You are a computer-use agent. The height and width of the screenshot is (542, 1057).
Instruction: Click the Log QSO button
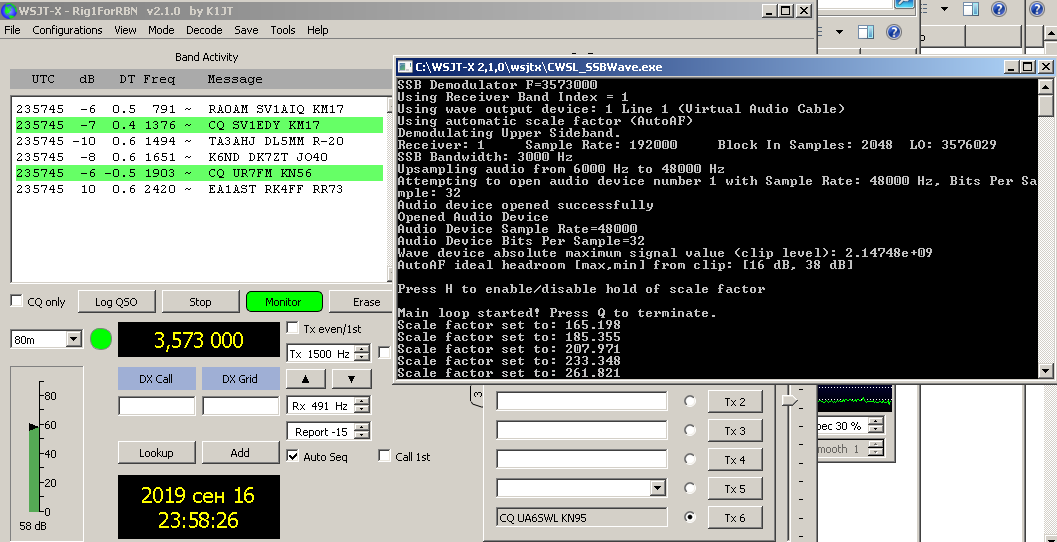click(117, 301)
